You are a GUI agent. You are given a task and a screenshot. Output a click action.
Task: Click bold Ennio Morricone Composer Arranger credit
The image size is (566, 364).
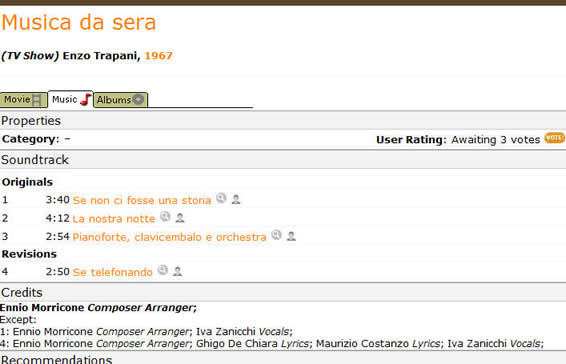point(98,308)
